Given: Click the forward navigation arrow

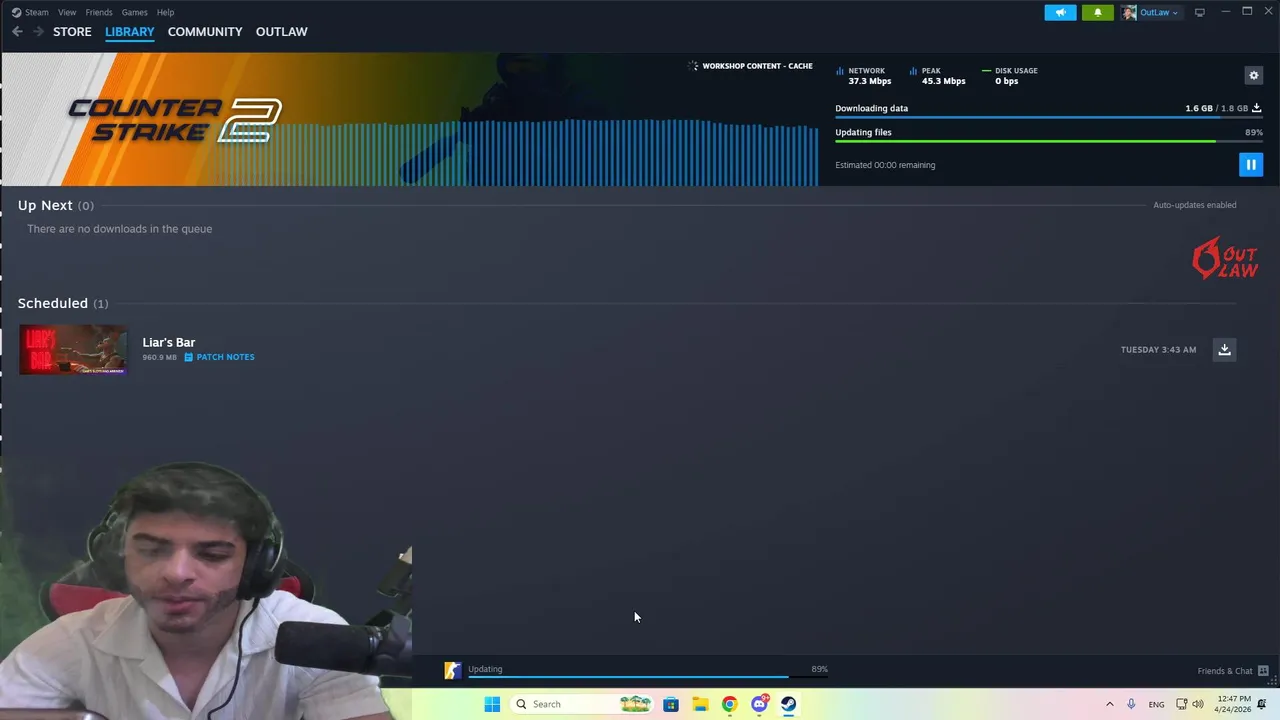Looking at the screenshot, I should point(38,32).
